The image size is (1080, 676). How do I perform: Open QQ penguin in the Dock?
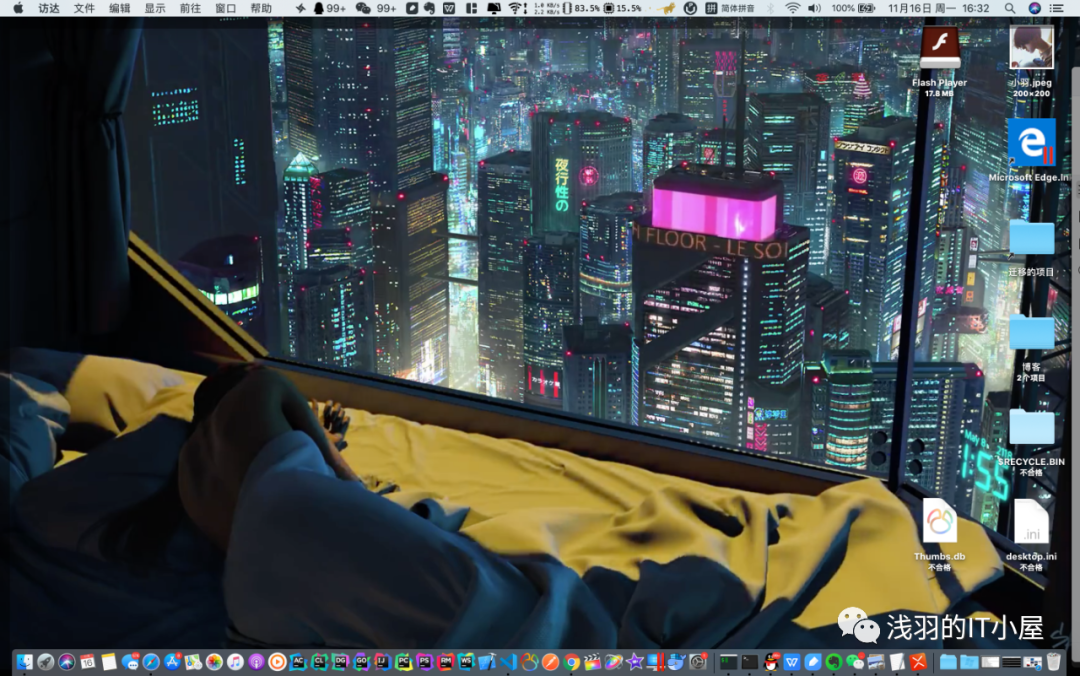771,662
